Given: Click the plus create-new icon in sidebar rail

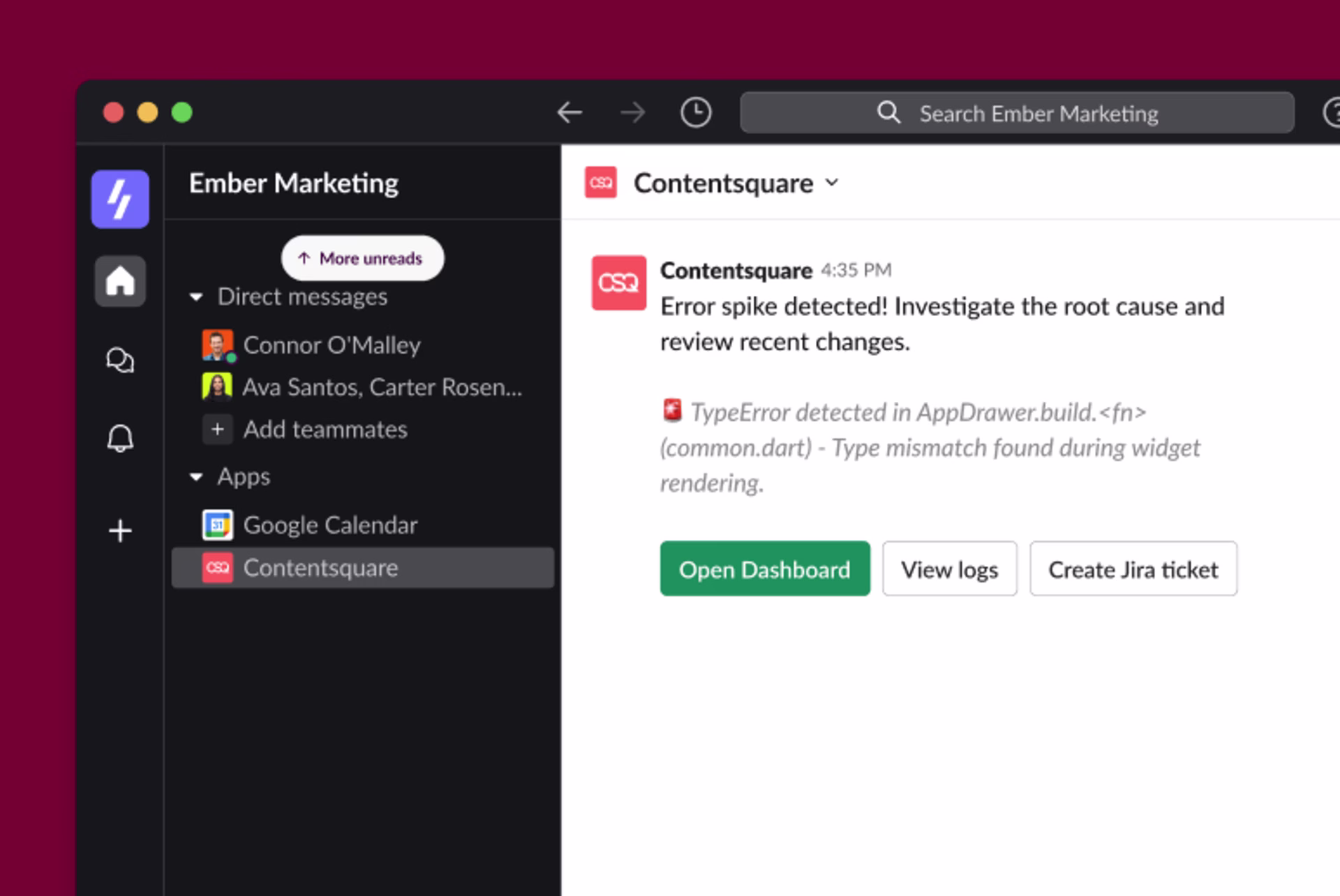Looking at the screenshot, I should click(x=120, y=530).
